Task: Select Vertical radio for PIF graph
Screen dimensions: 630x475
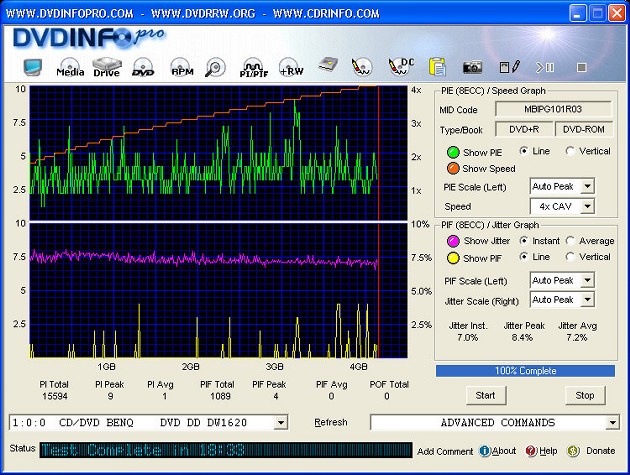Action: [570, 256]
